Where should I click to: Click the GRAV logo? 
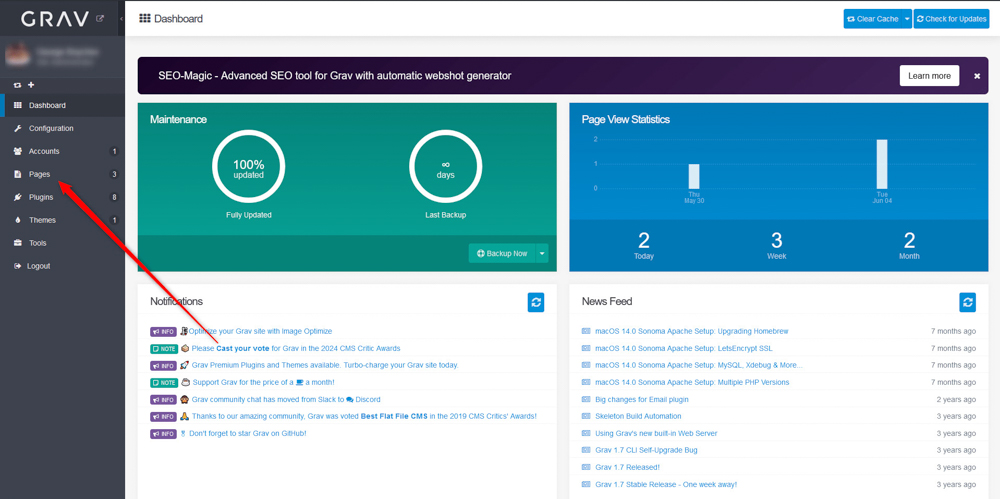[55, 19]
